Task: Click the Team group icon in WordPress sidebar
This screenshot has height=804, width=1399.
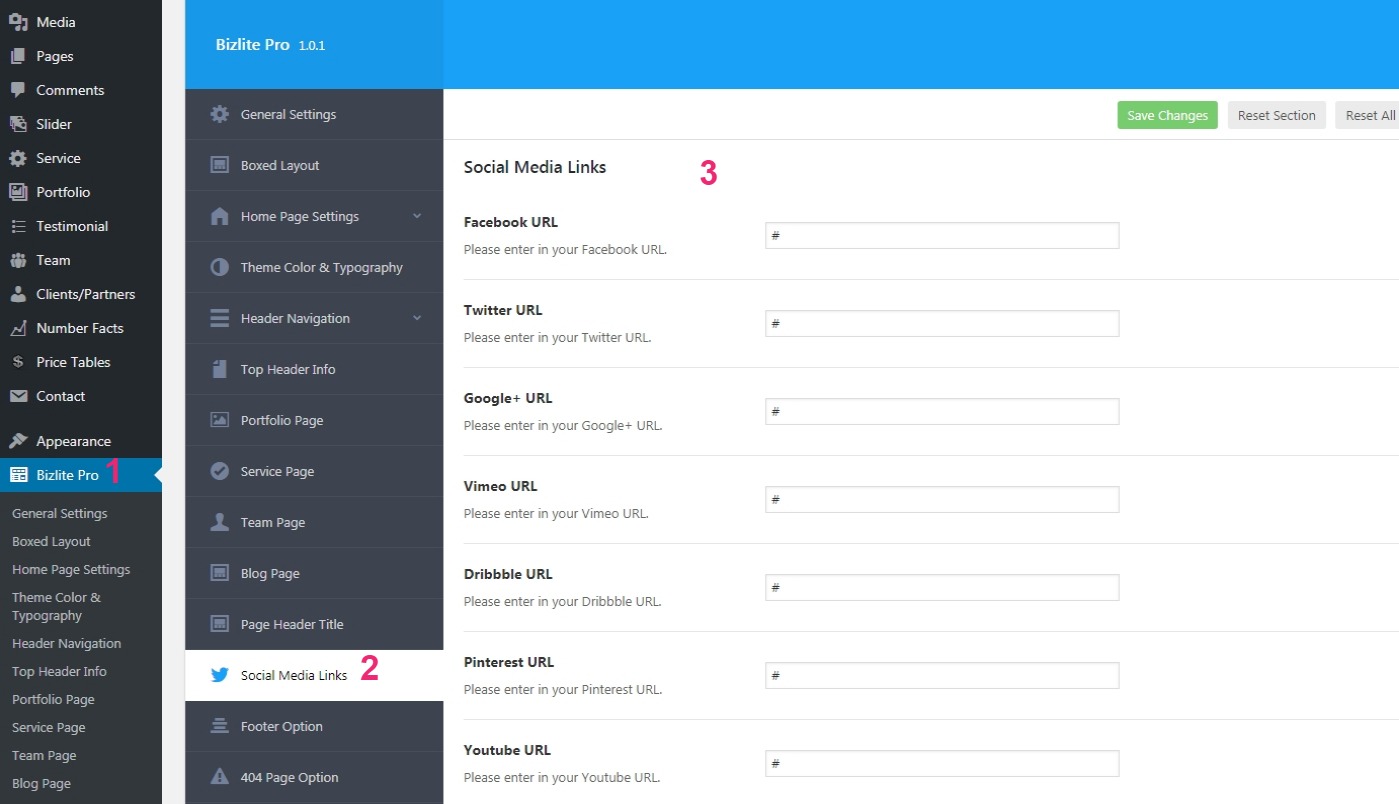Action: coord(18,260)
